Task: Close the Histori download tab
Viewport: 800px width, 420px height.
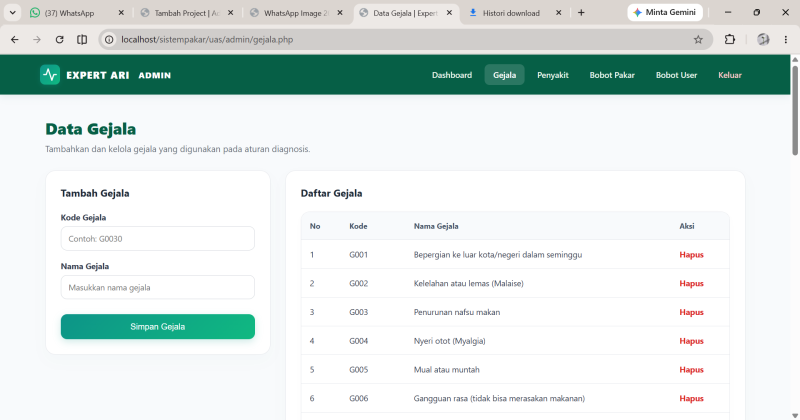Action: pyautogui.click(x=559, y=13)
